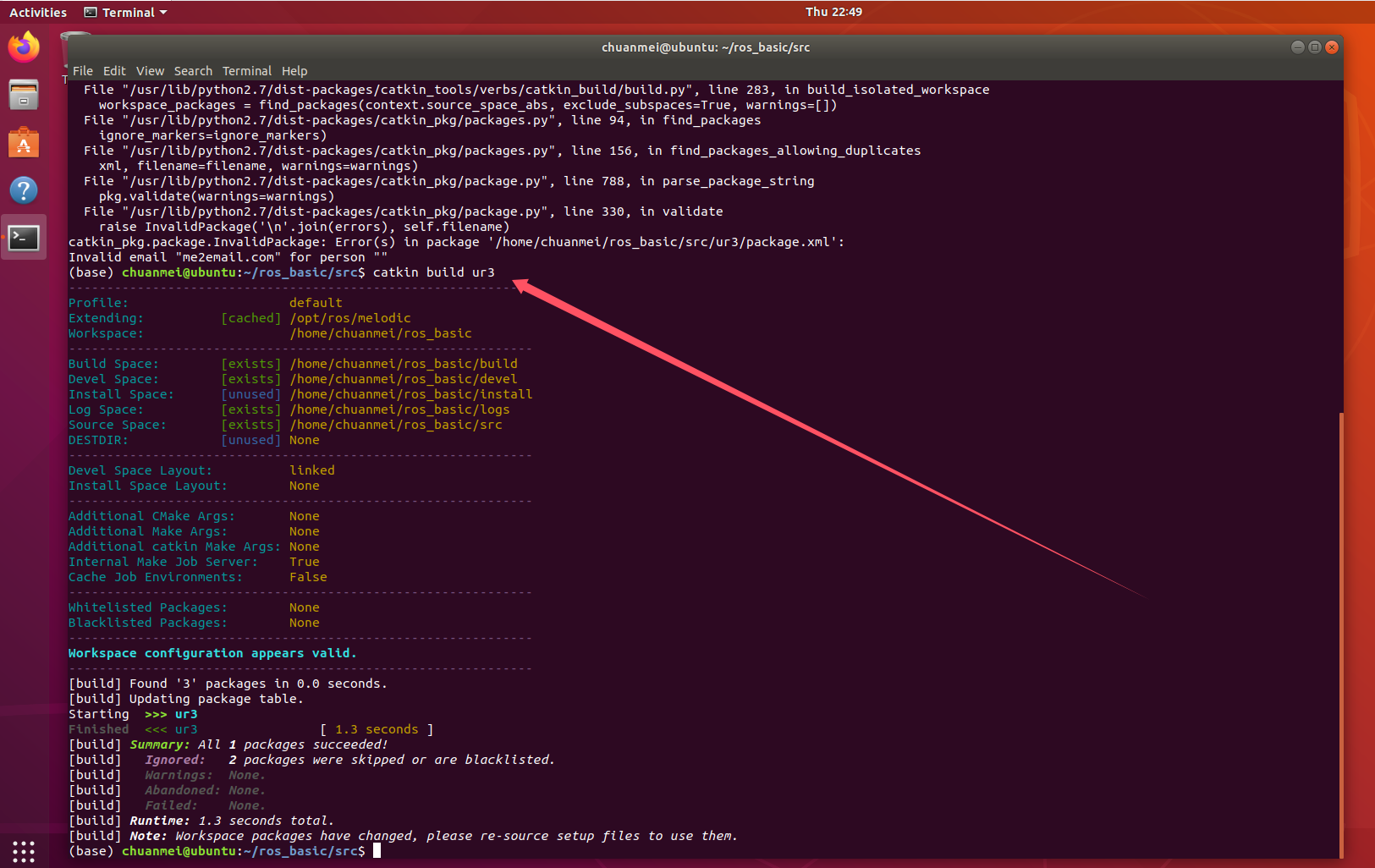Open Help via the question mark dock icon
1375x868 pixels.
24,190
